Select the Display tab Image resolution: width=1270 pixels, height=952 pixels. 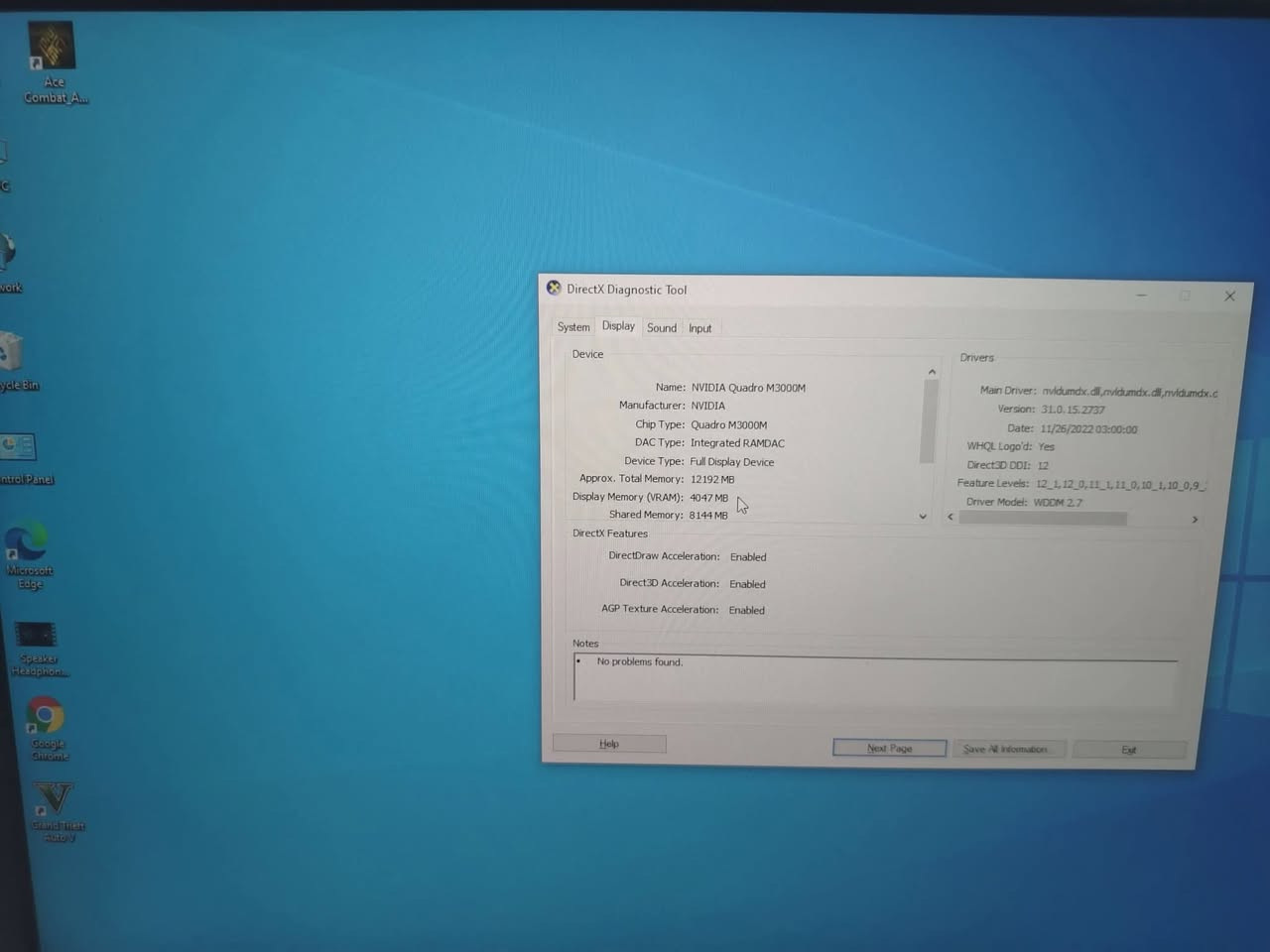click(618, 326)
